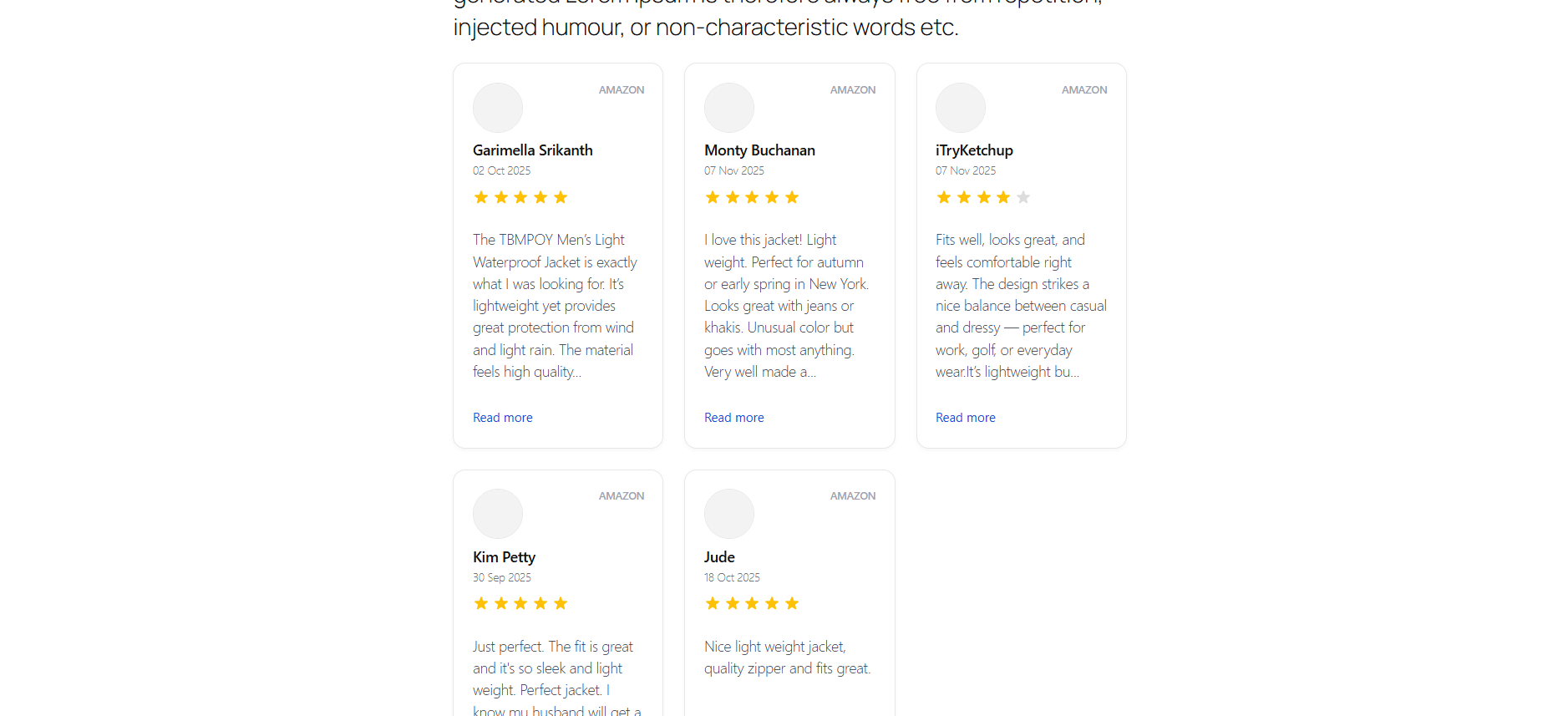Expand Monty Buchanan's review via Read more
1568x716 pixels.
tap(734, 418)
